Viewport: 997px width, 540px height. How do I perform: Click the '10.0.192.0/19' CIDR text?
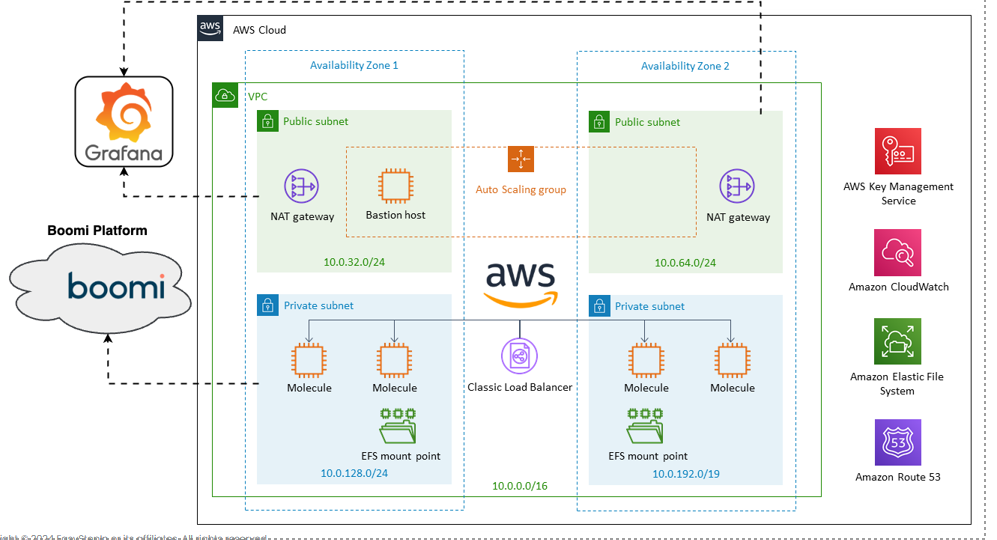[x=686, y=474]
